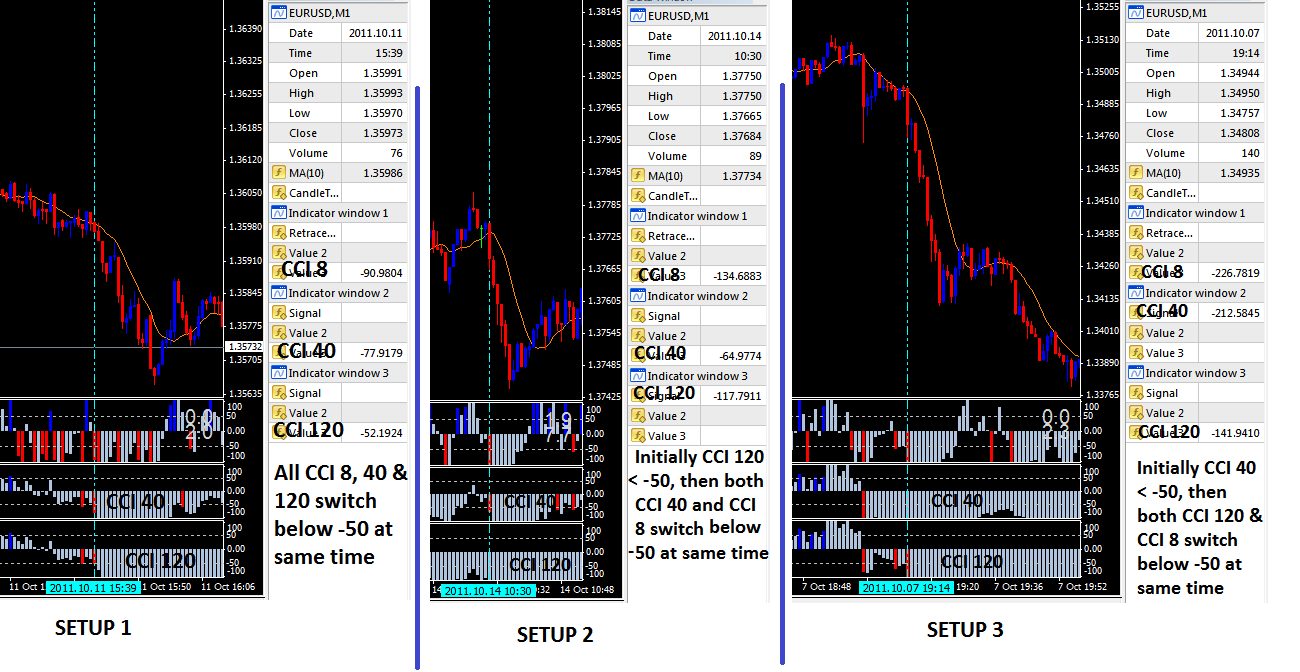
Task: Click the Close value 1.37684
Action: point(742,136)
